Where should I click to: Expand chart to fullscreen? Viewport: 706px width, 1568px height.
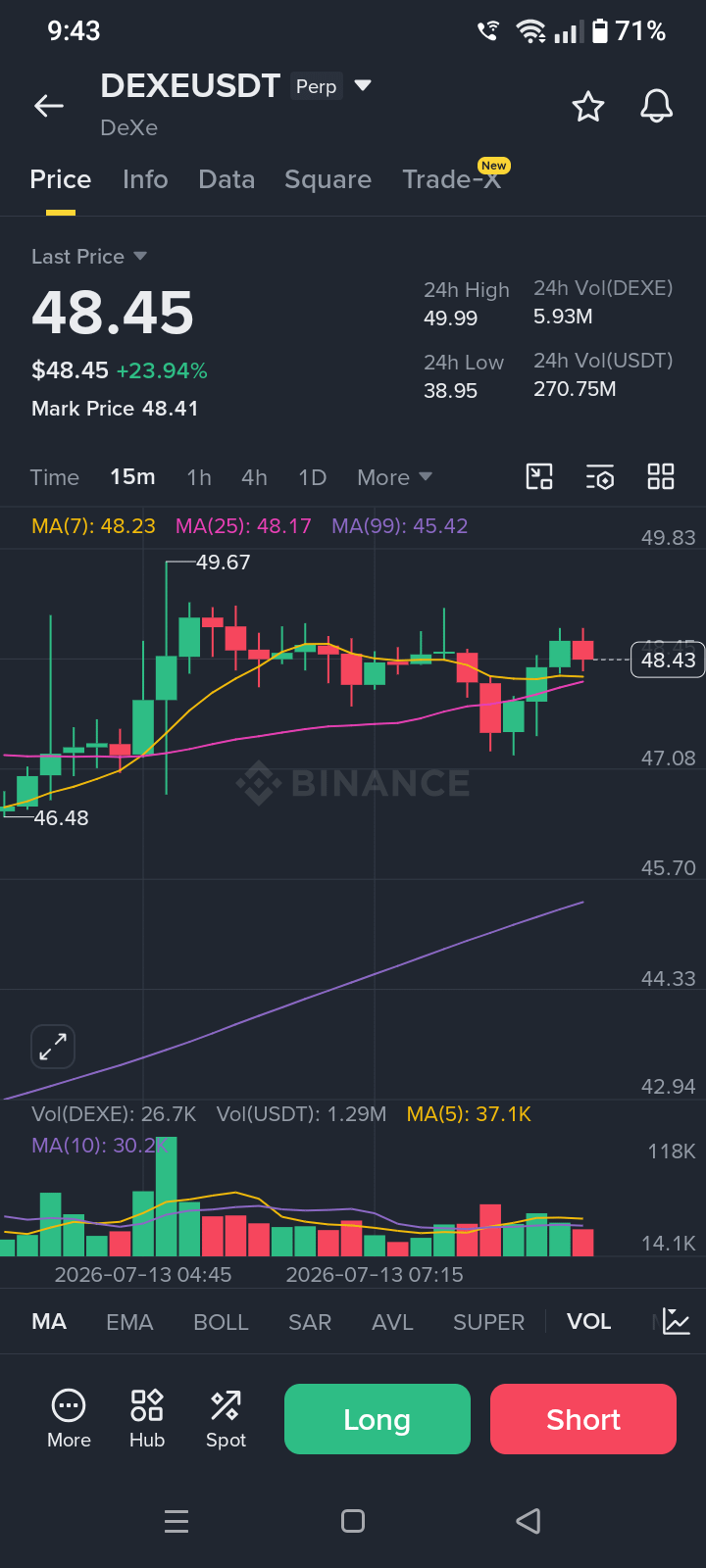pos(53,1047)
